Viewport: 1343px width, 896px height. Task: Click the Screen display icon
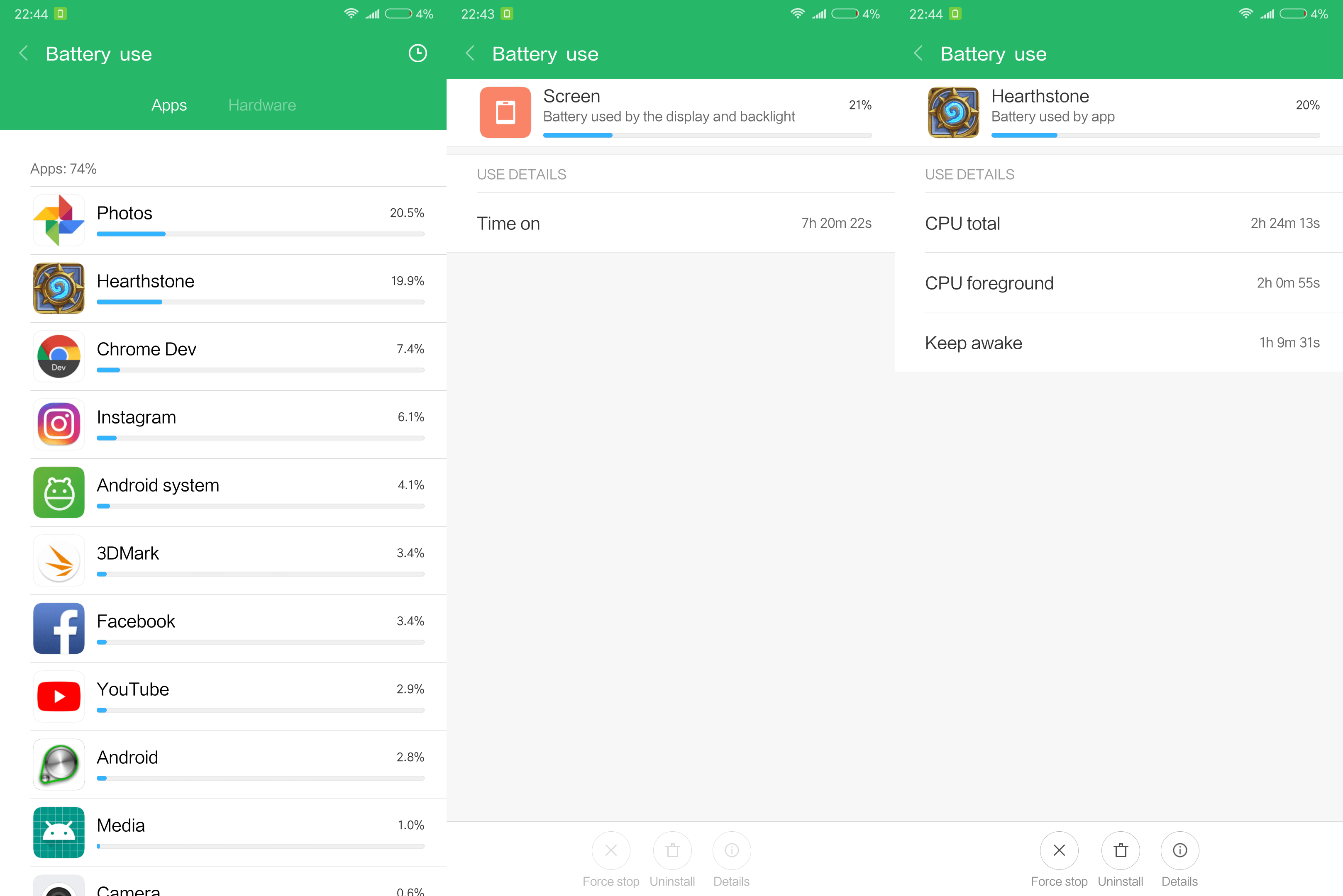click(x=505, y=112)
